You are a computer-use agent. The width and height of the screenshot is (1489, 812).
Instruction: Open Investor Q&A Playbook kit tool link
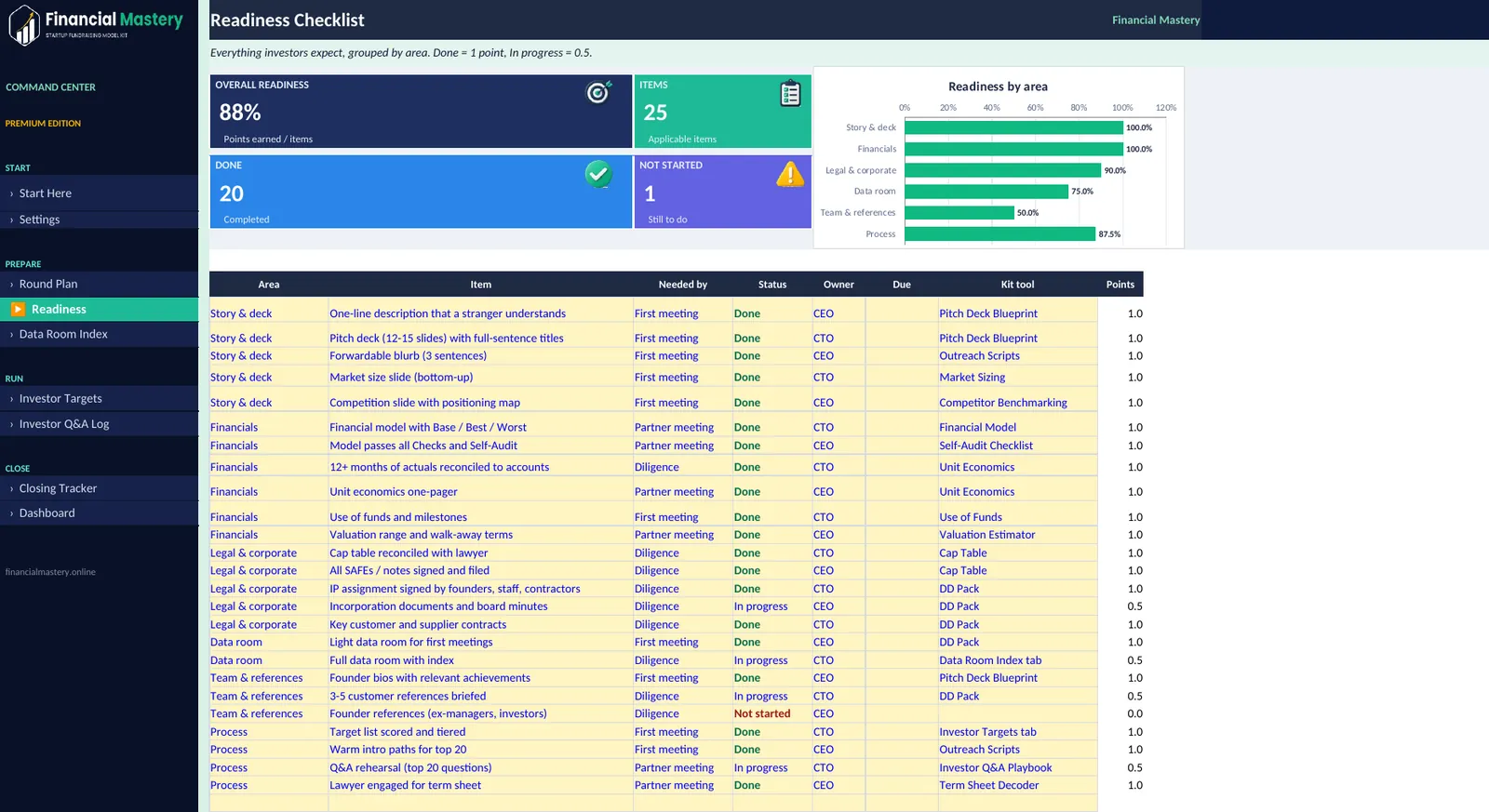[996, 767]
